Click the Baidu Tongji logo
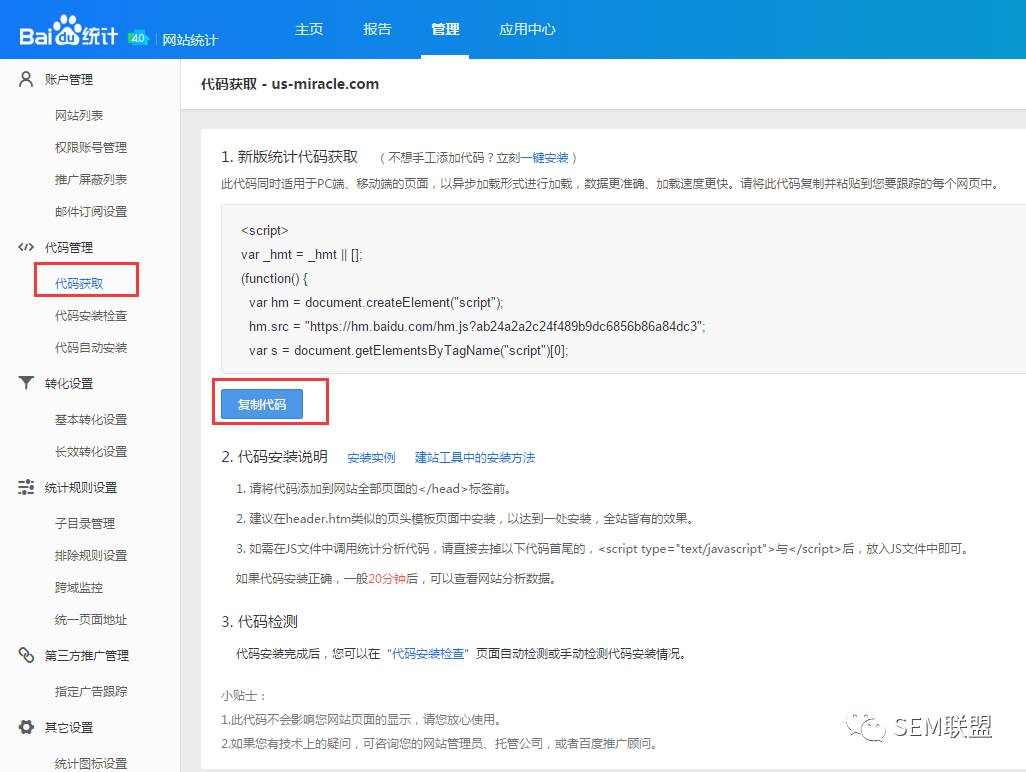Image resolution: width=1026 pixels, height=772 pixels. tap(68, 31)
